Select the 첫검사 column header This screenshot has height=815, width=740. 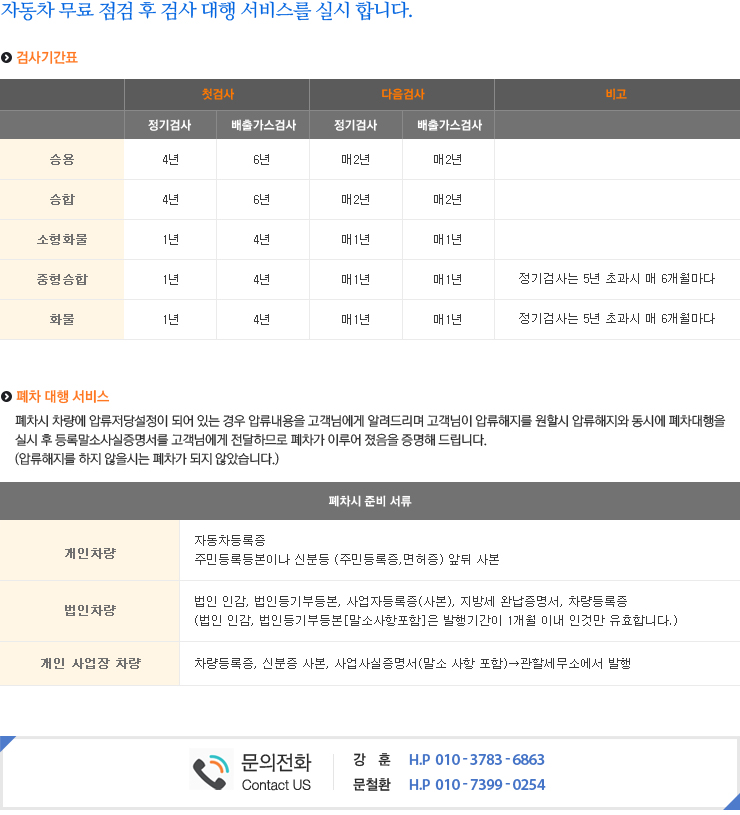tap(217, 94)
